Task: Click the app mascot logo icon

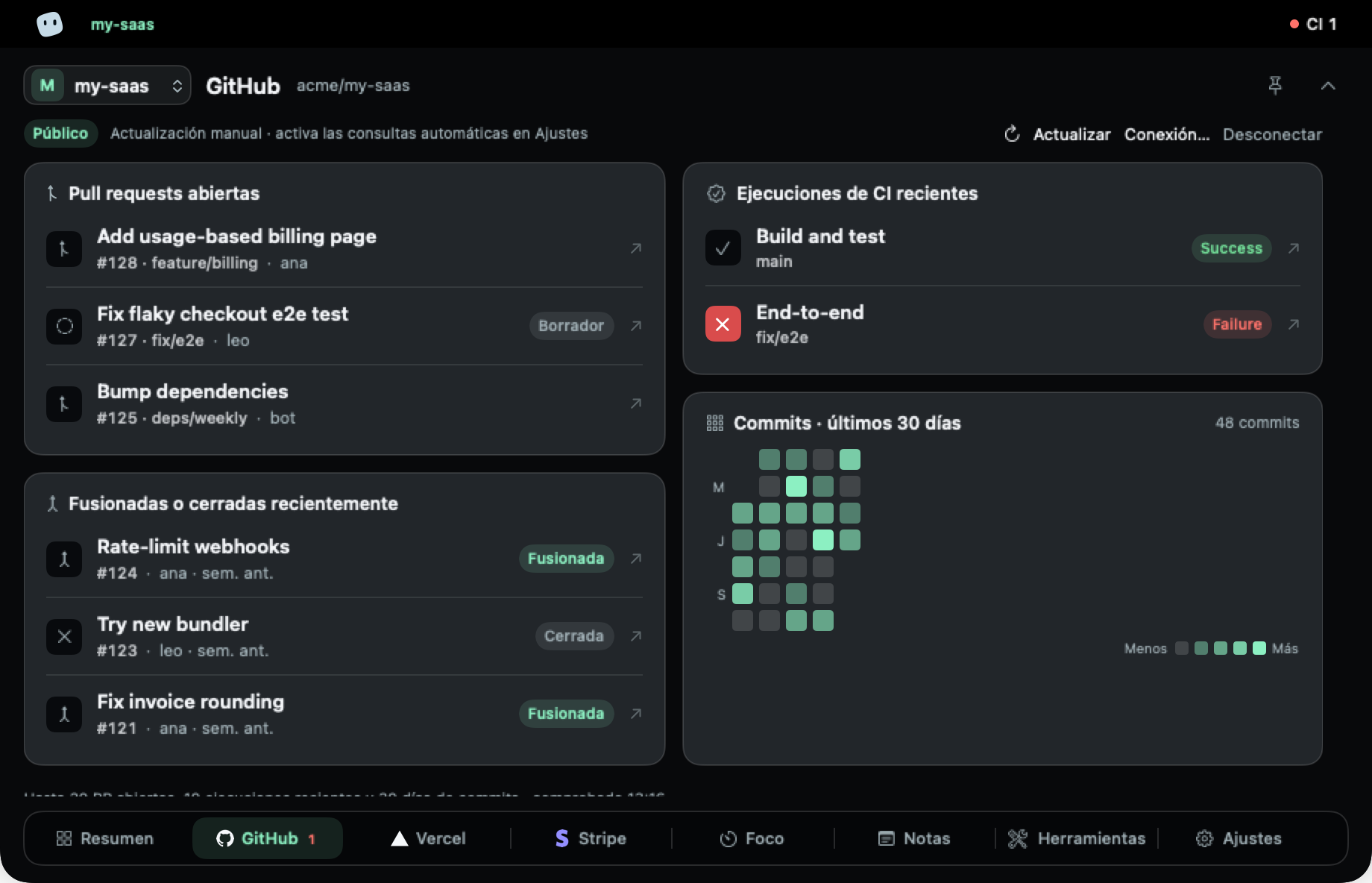Action: 50,24
